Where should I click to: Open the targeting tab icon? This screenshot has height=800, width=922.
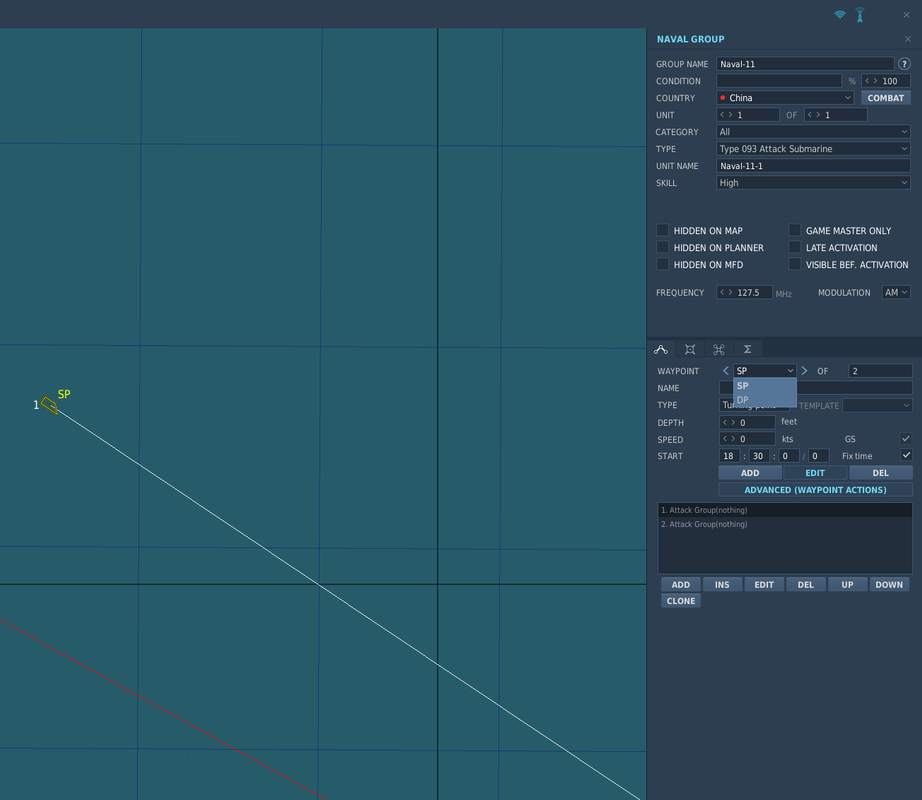[690, 349]
